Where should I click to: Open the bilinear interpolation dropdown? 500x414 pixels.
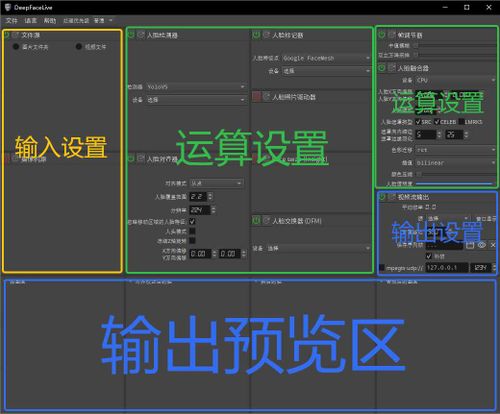click(x=456, y=163)
